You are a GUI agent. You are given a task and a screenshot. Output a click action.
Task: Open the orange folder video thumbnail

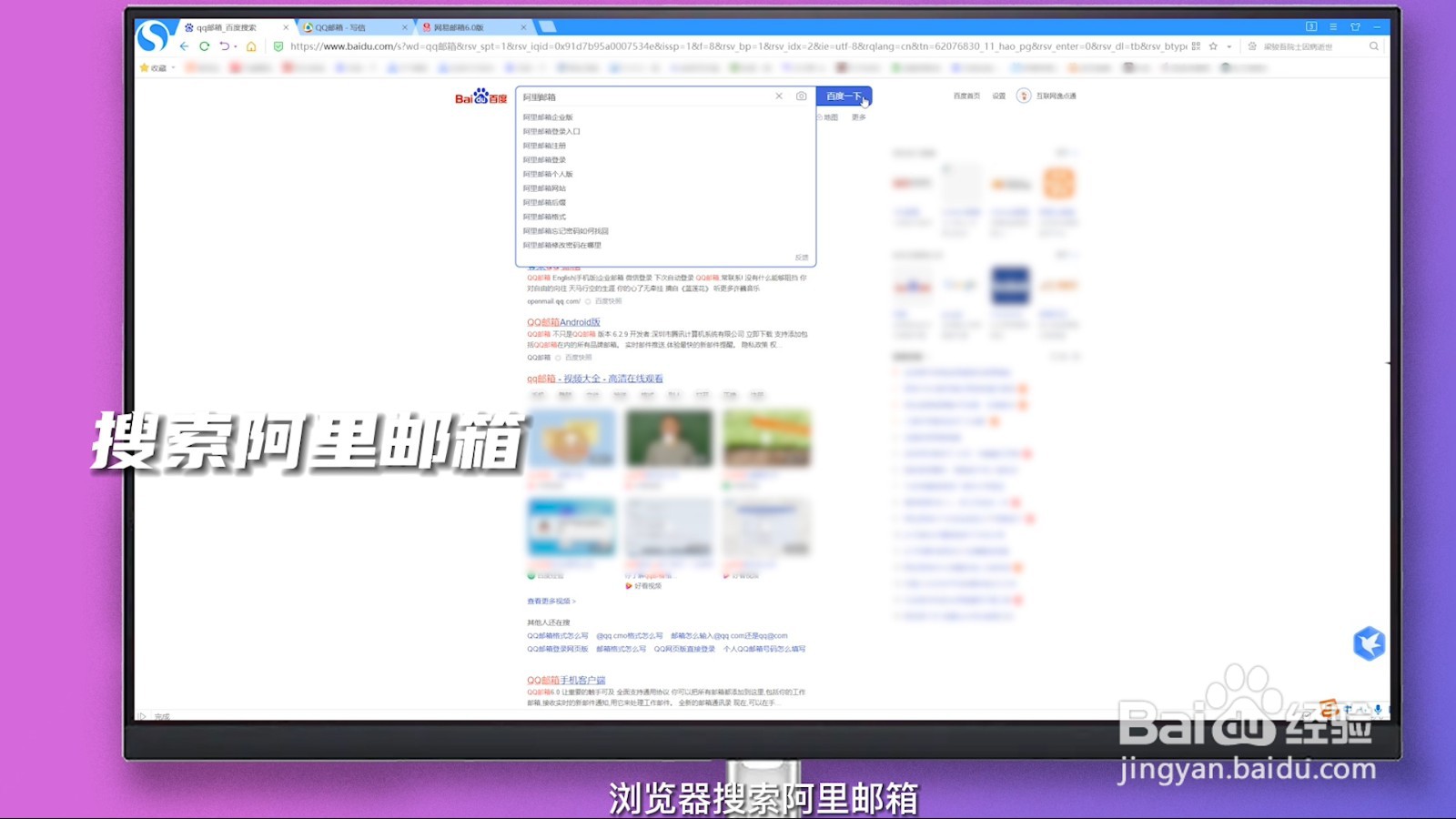pos(571,439)
